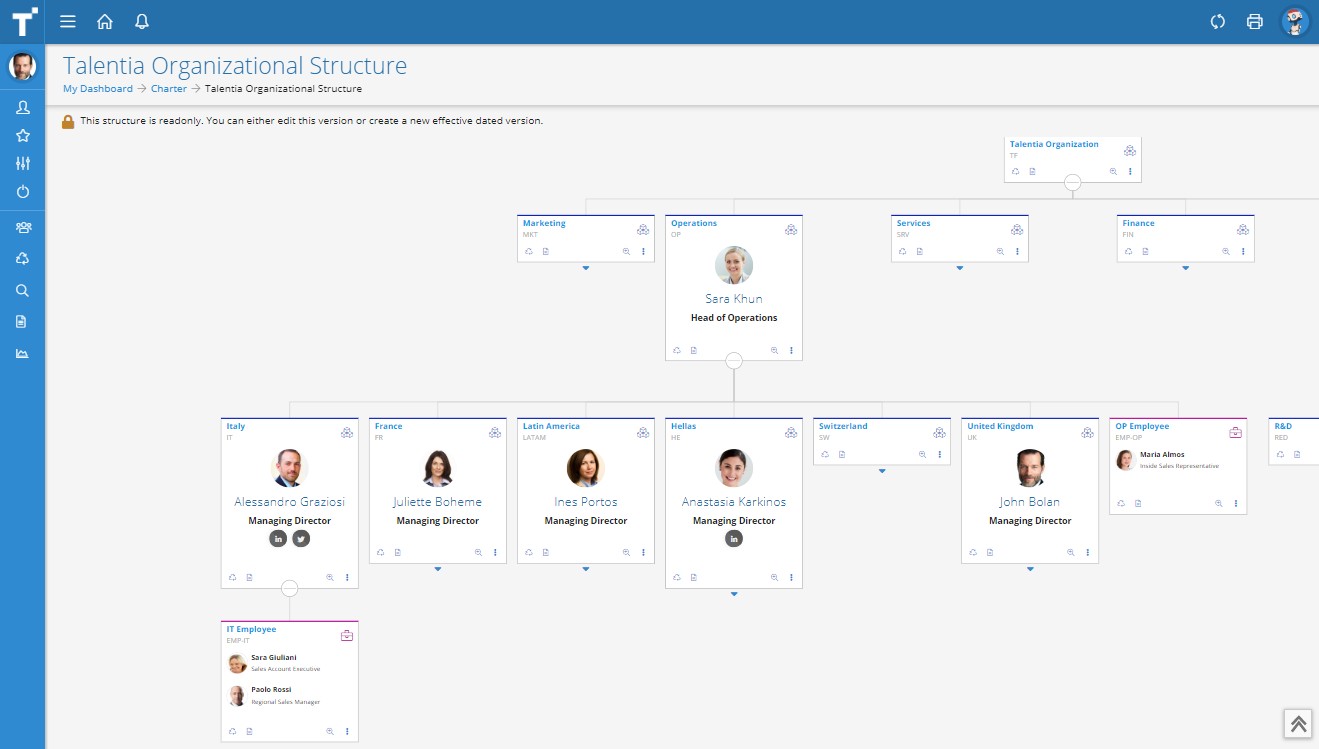Follow the My Dashboard breadcrumb link

pos(98,89)
